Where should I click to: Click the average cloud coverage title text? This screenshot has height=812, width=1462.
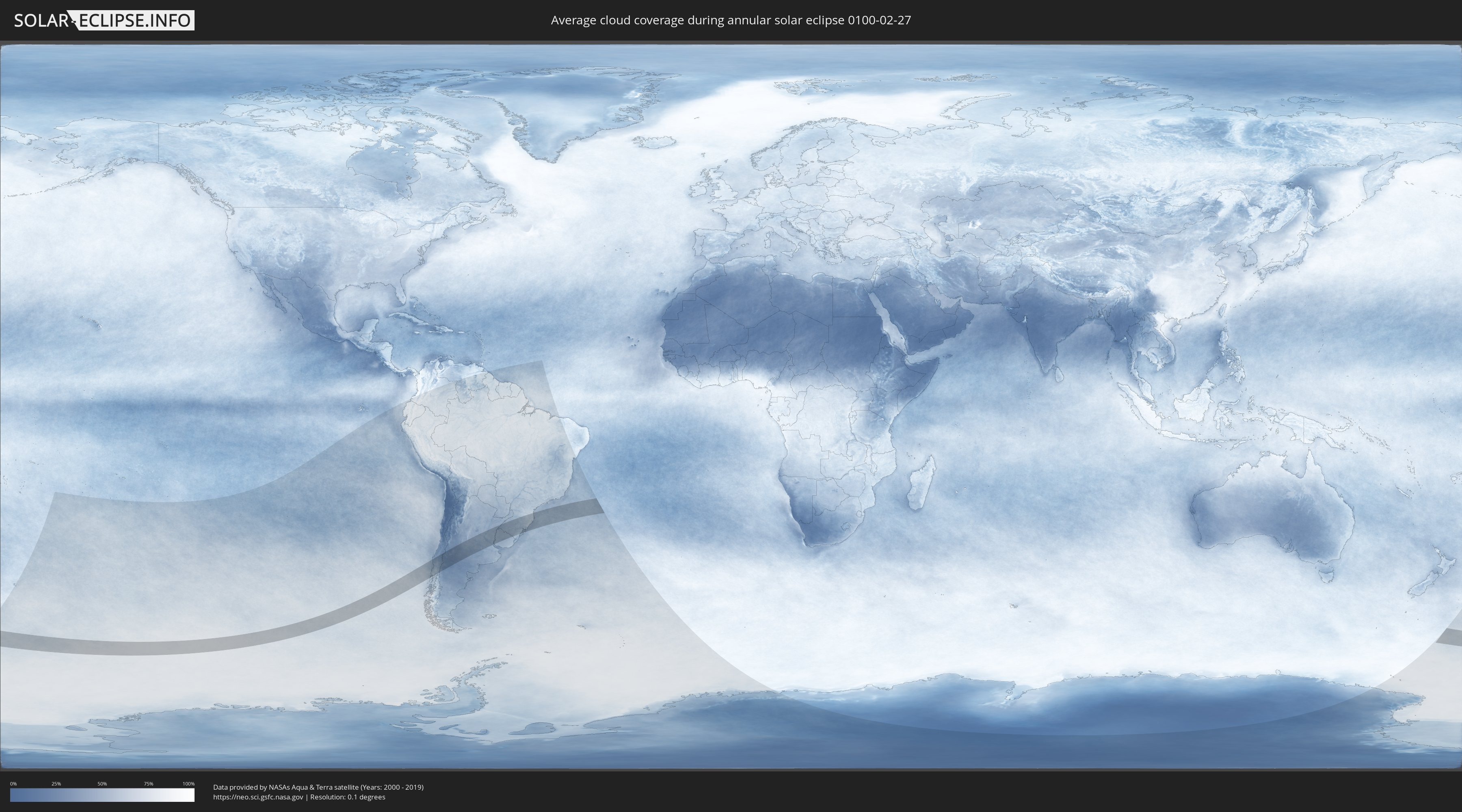click(731, 20)
